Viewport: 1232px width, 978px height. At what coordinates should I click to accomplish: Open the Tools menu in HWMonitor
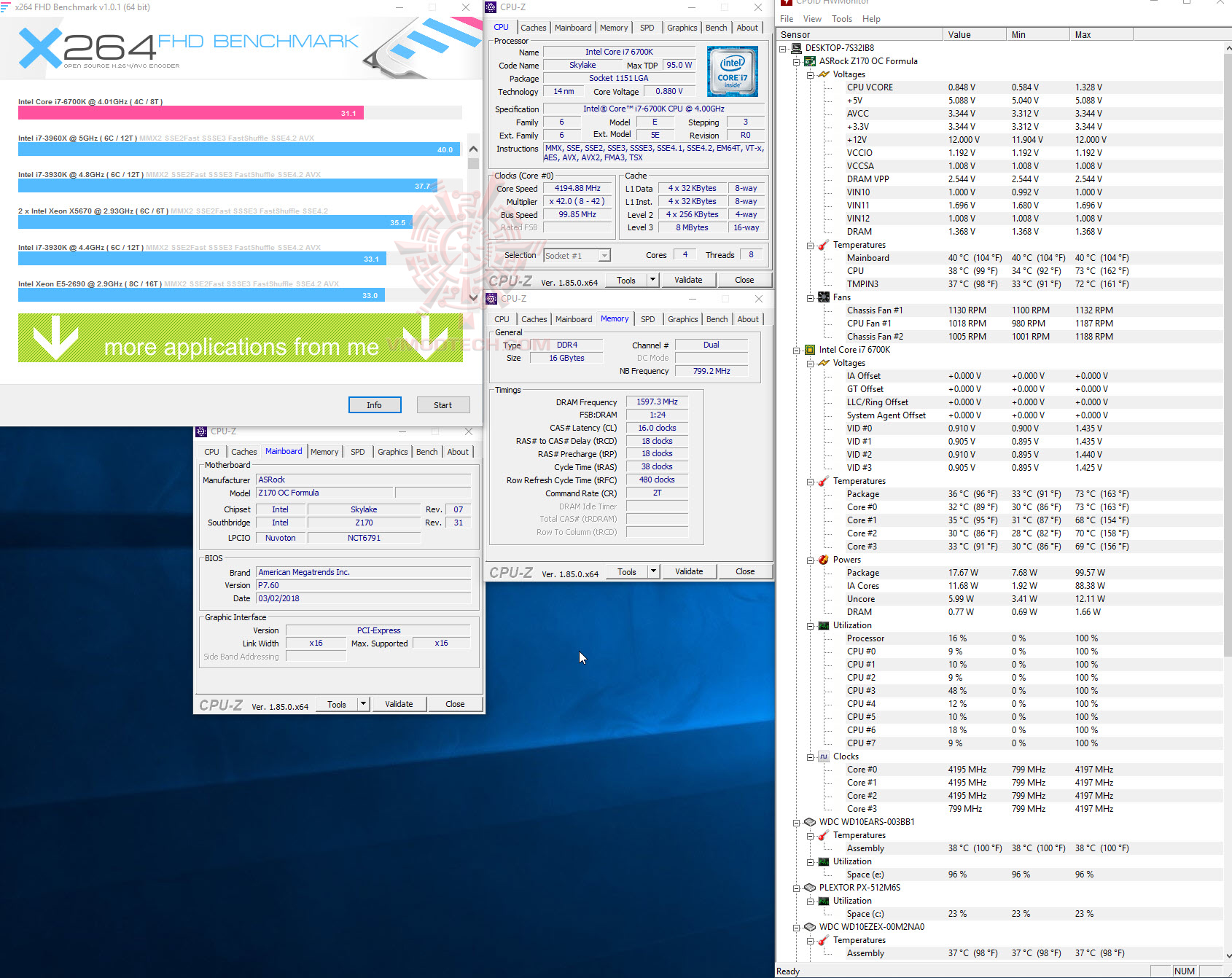(842, 19)
